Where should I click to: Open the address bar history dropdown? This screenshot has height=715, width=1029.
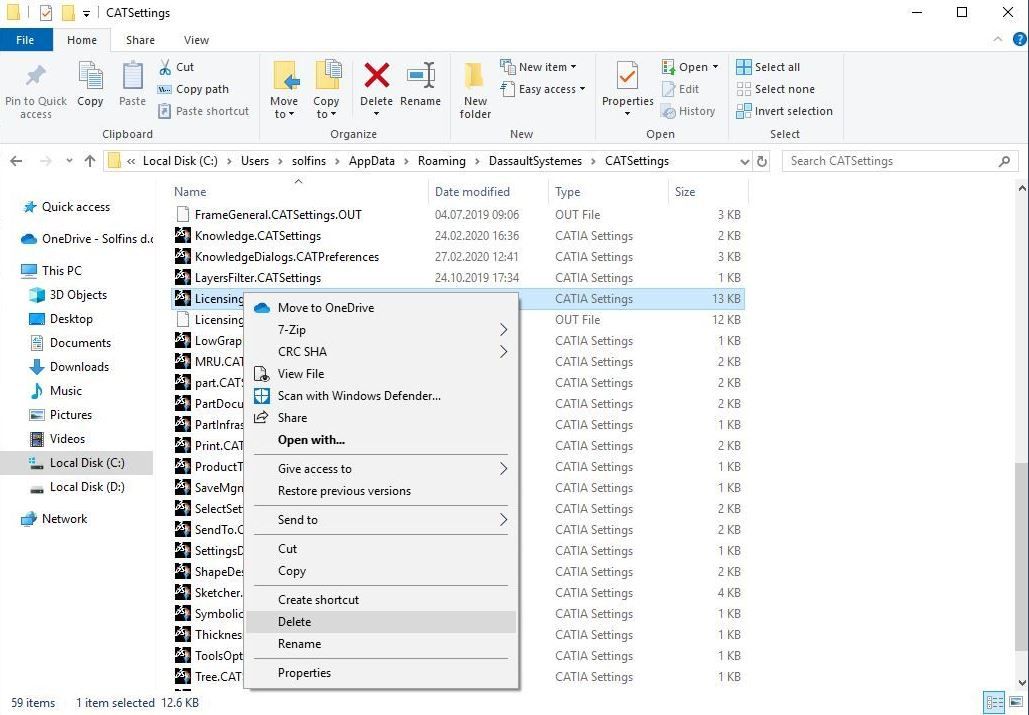coord(743,161)
